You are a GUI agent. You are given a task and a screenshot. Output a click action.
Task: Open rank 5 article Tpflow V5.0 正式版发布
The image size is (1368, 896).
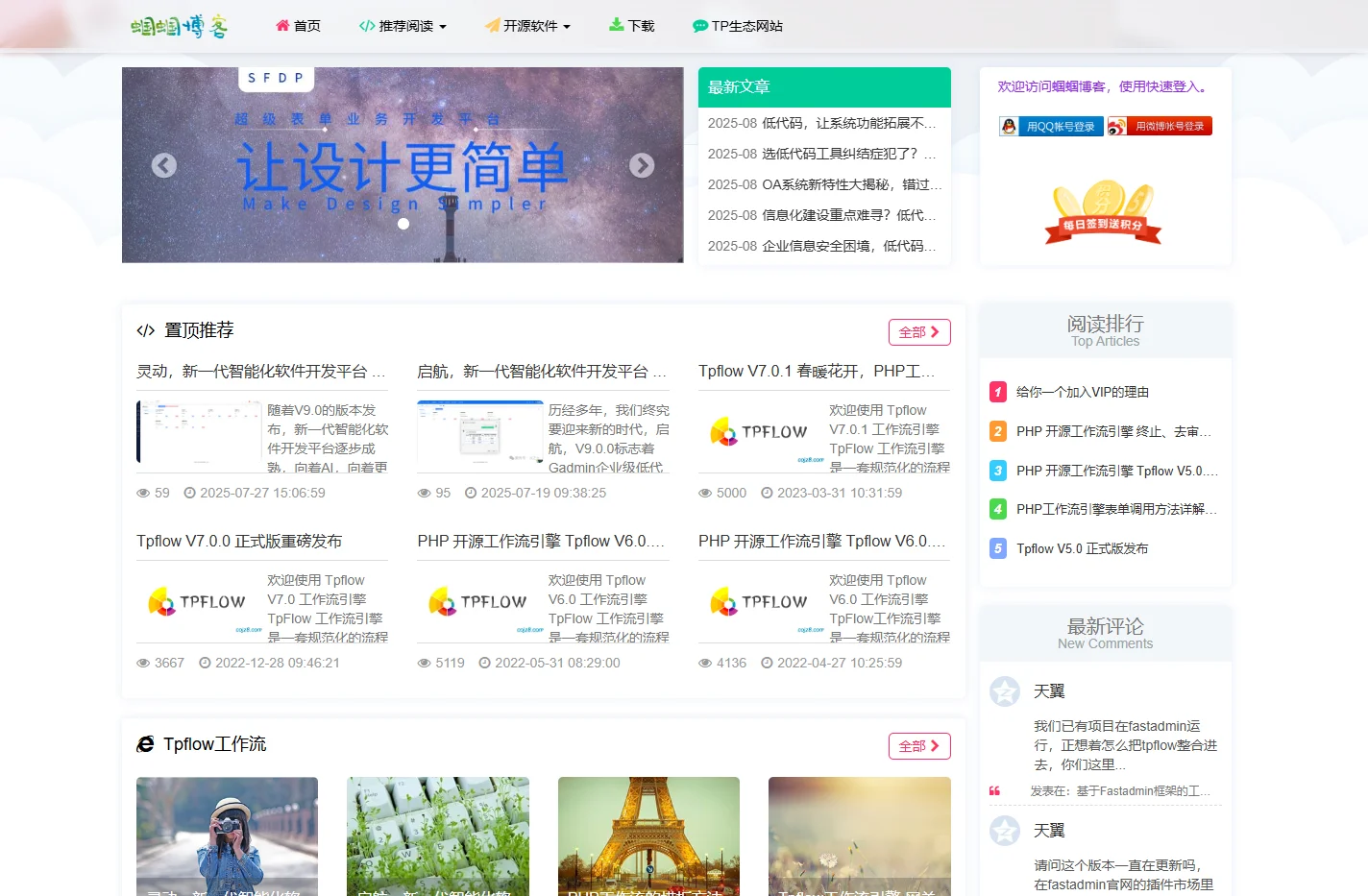[1083, 548]
